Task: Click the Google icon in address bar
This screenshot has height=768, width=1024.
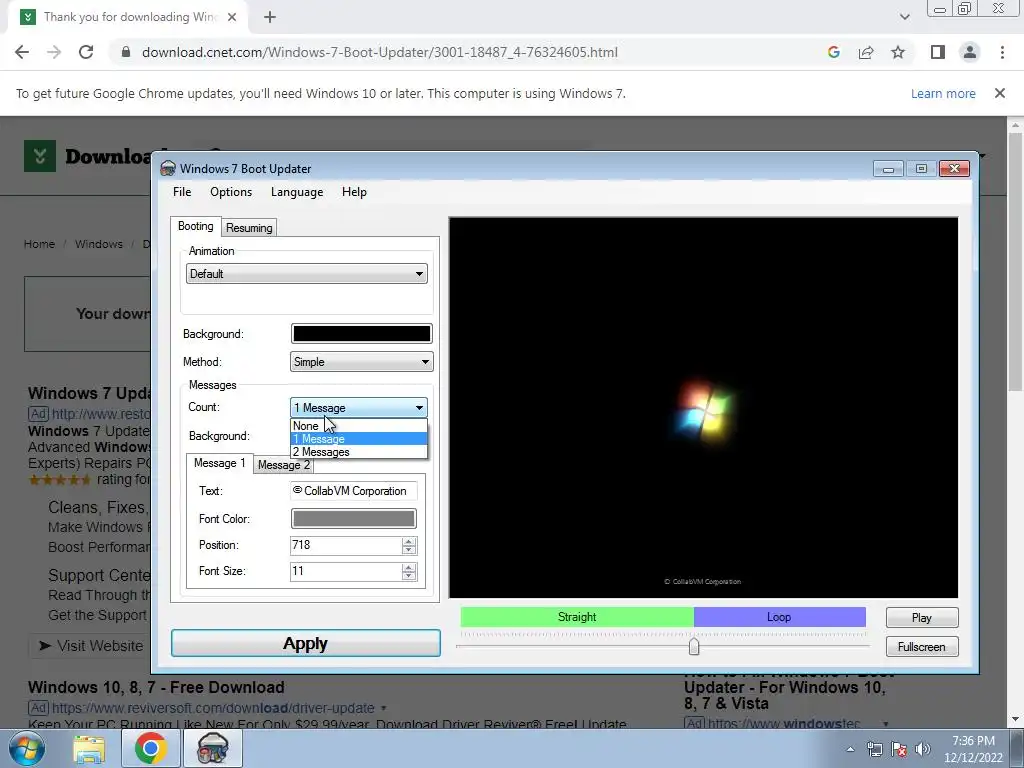Action: (x=833, y=52)
